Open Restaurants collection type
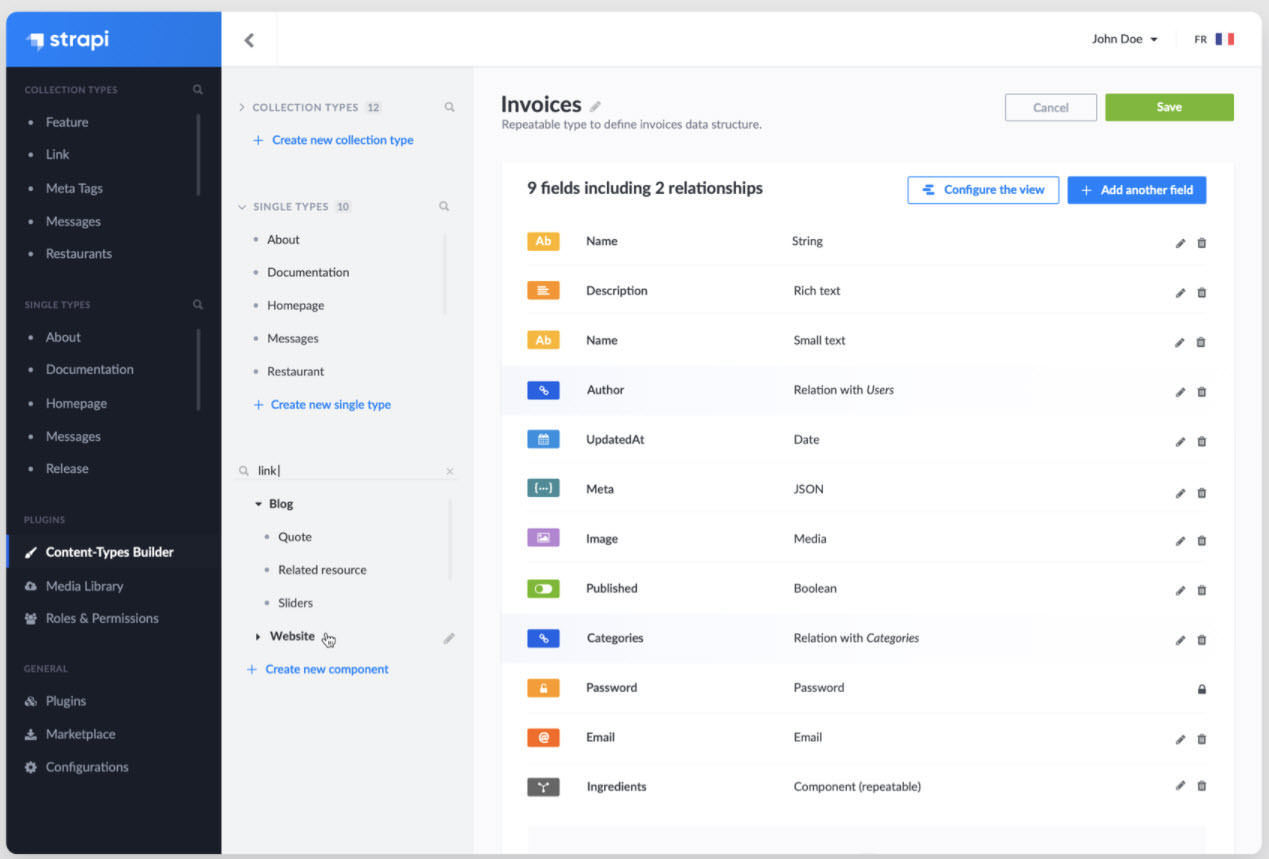The width and height of the screenshot is (1269, 859). point(79,253)
